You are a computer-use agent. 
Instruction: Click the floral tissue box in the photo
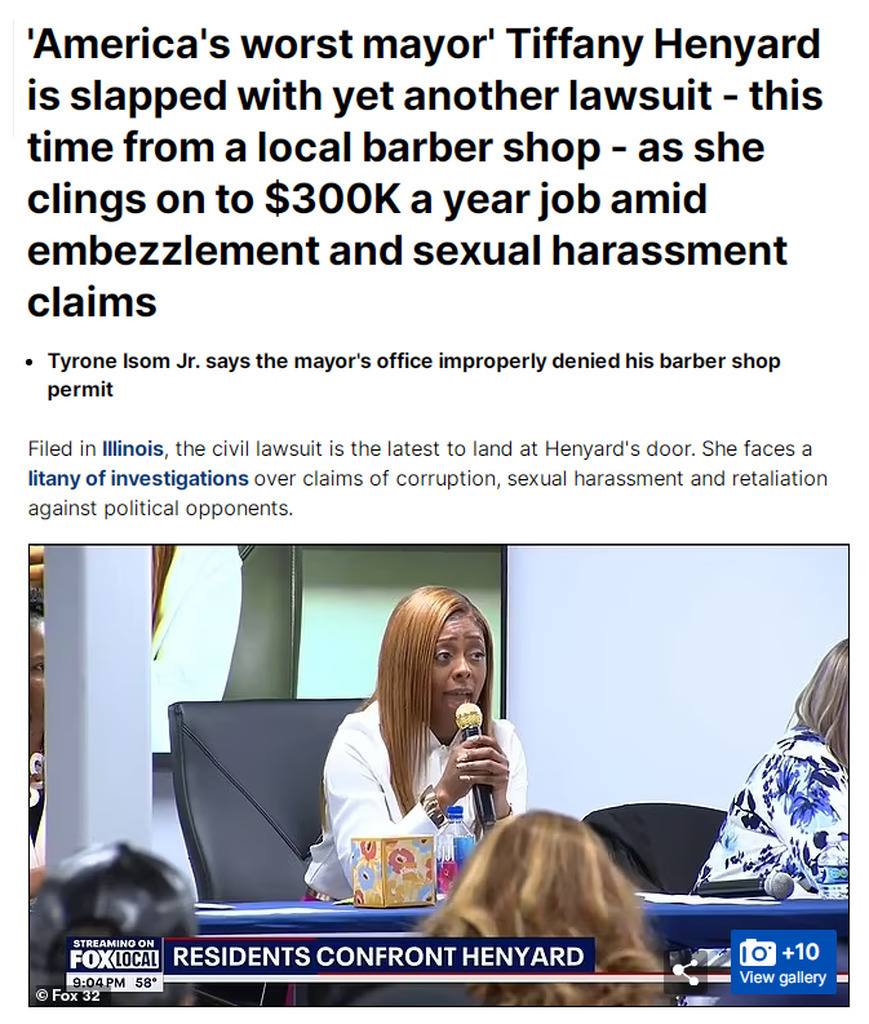(x=393, y=872)
